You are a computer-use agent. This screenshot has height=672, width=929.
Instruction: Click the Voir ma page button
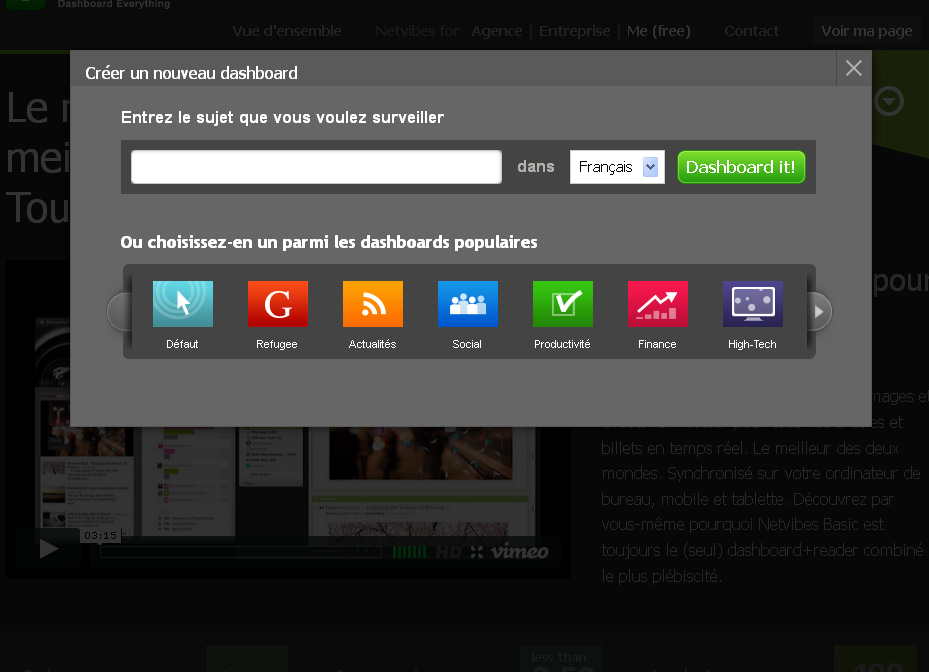click(867, 31)
